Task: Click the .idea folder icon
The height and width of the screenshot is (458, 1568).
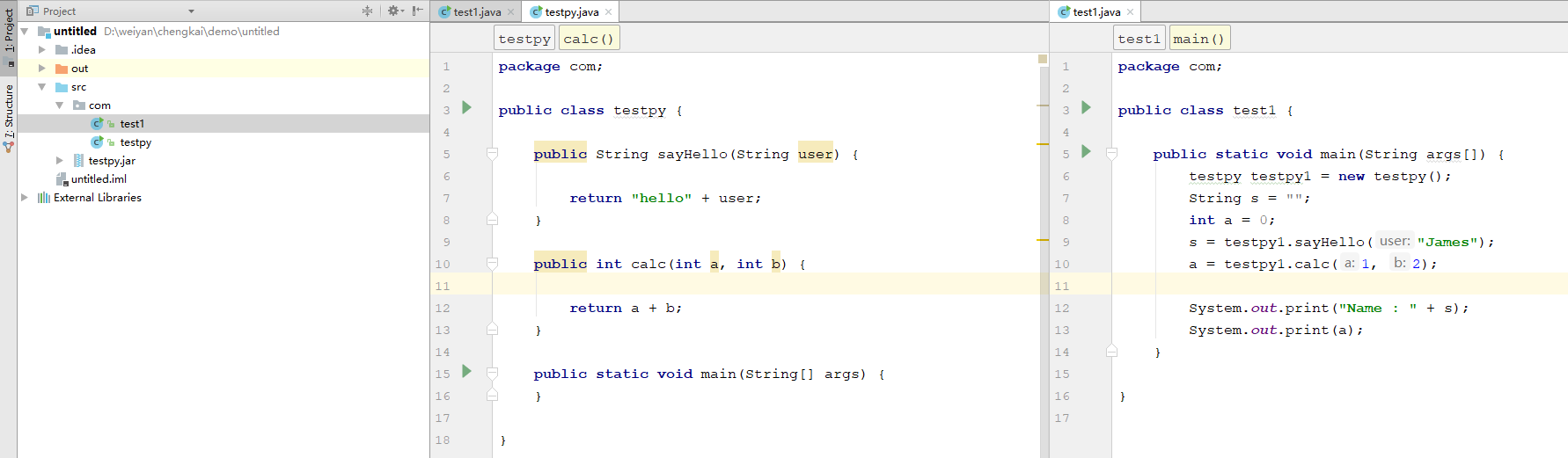Action: coord(62,50)
